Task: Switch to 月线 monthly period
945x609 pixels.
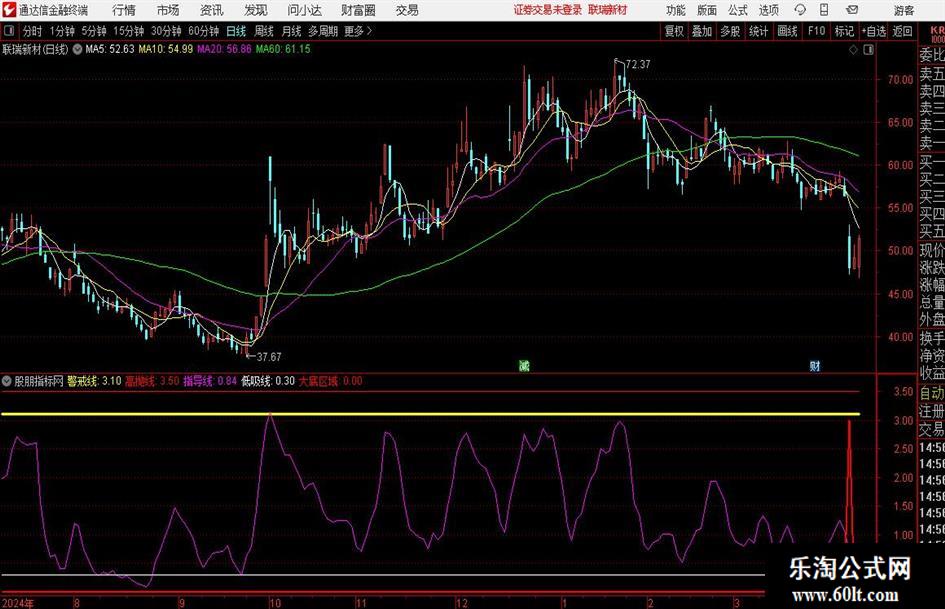Action: click(x=291, y=31)
